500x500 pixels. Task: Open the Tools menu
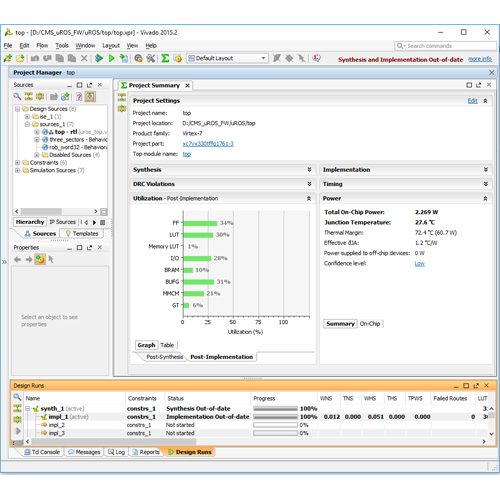tap(62, 46)
